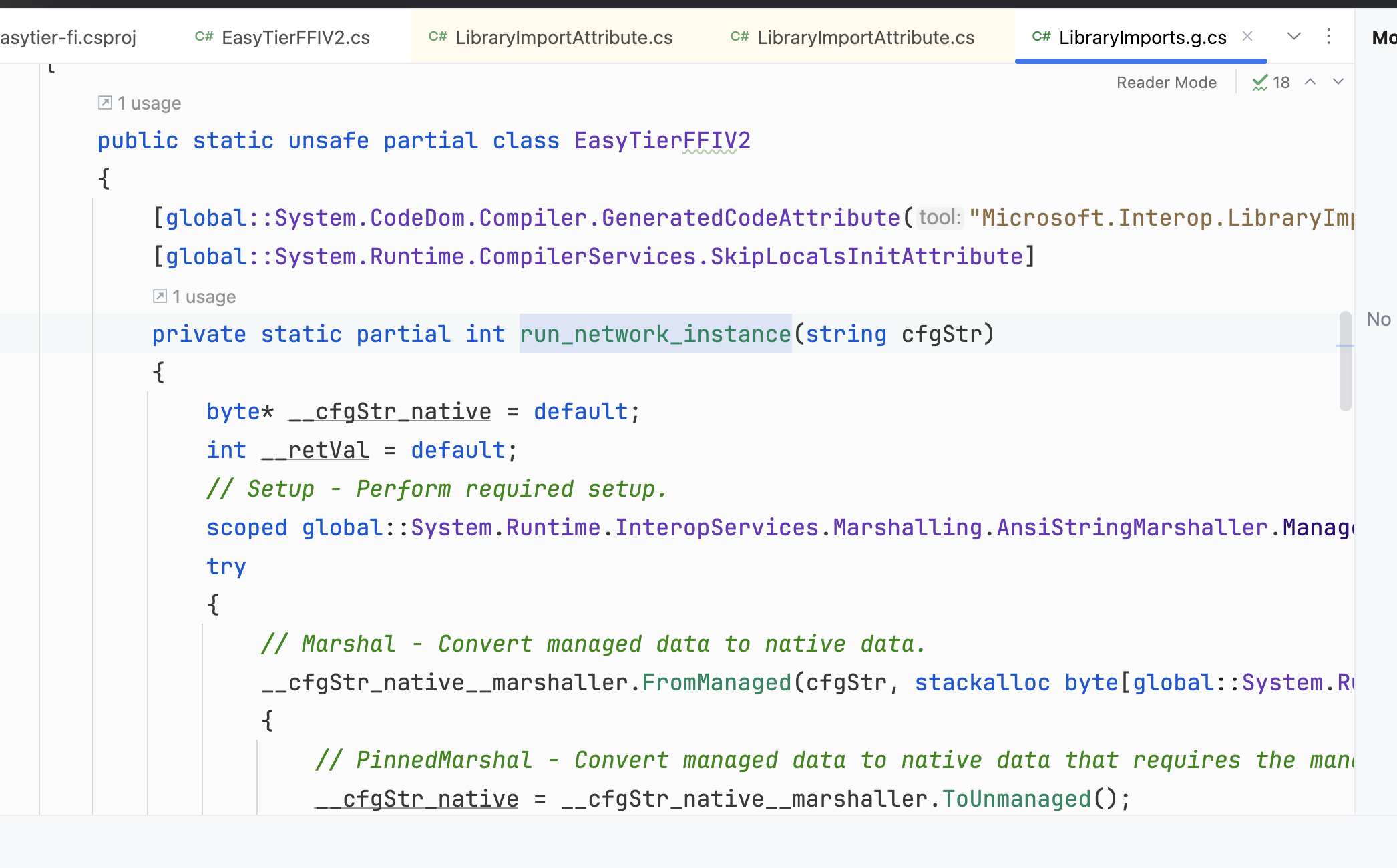Click the highlighted run_network_instance method name

655,334
